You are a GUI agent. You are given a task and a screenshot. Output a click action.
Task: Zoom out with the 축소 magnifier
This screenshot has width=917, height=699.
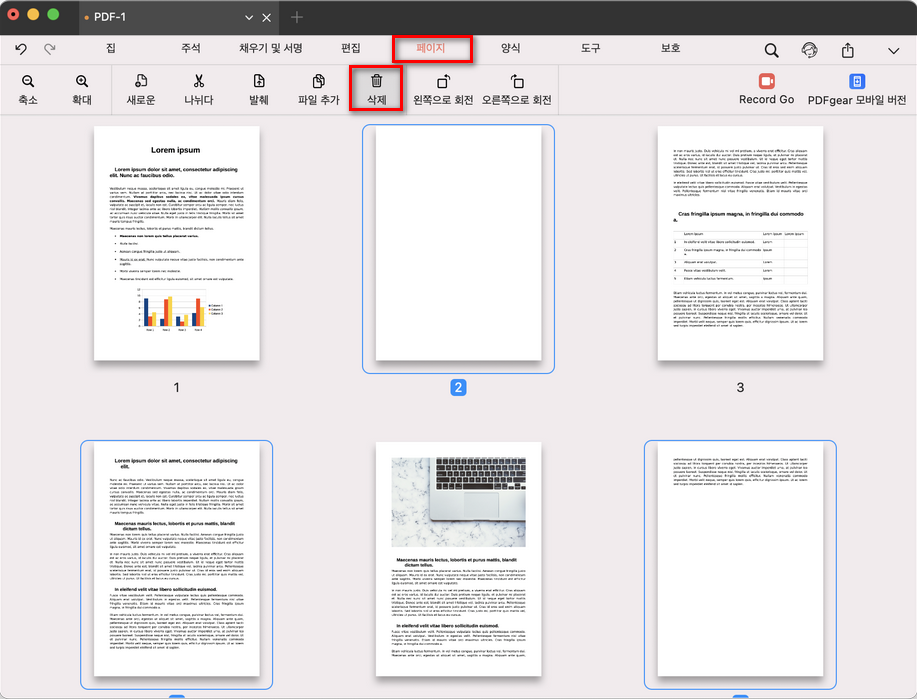28,82
